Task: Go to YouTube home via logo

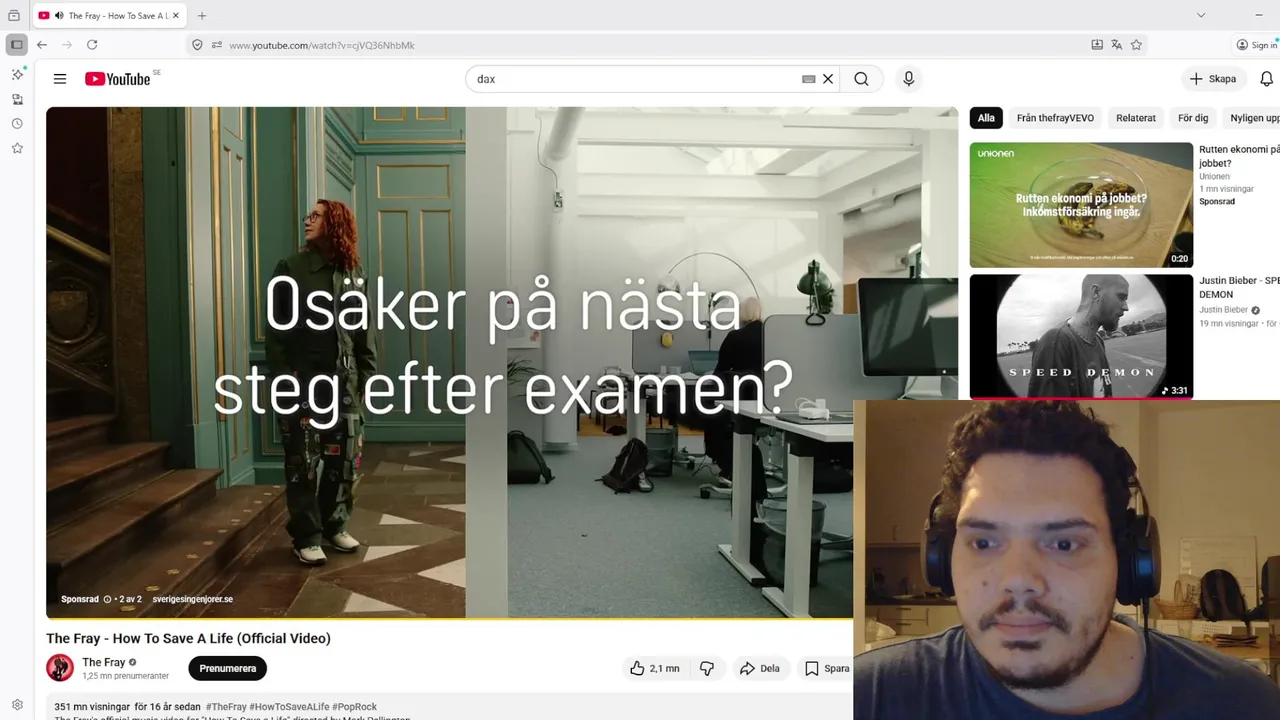Action: pyautogui.click(x=118, y=79)
